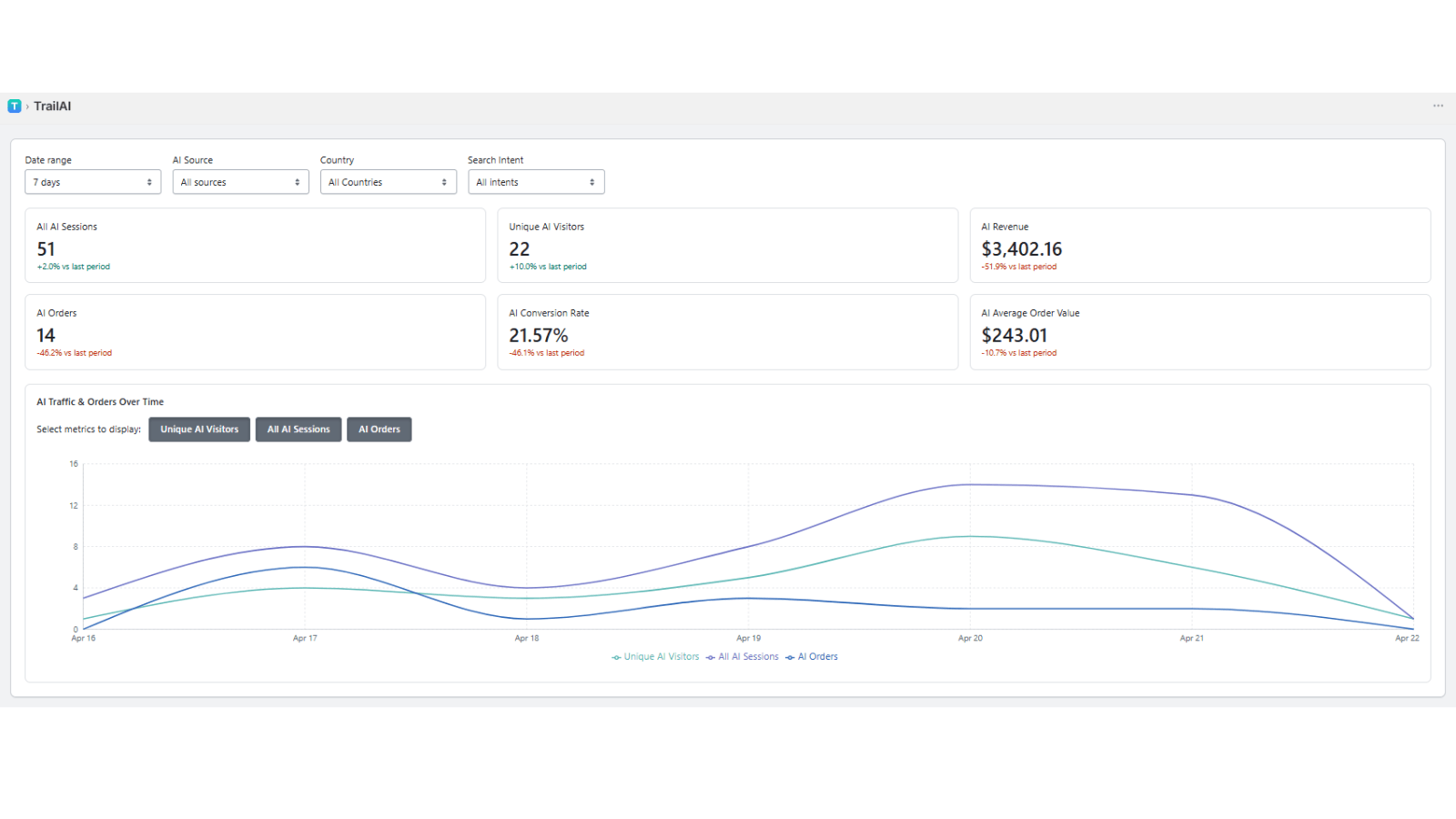
Task: Click the Apr 22 axis label
Action: (x=1407, y=638)
